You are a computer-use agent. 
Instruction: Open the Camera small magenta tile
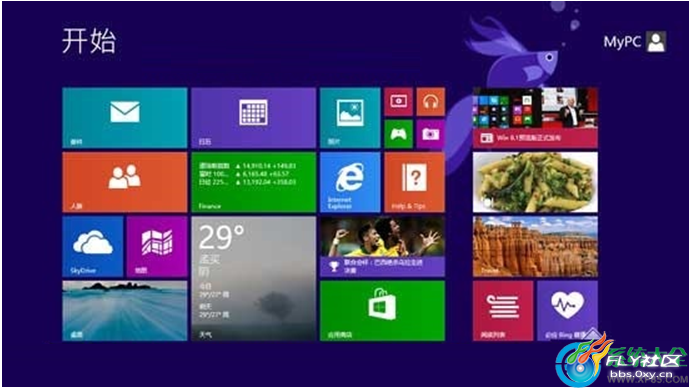coord(431,134)
